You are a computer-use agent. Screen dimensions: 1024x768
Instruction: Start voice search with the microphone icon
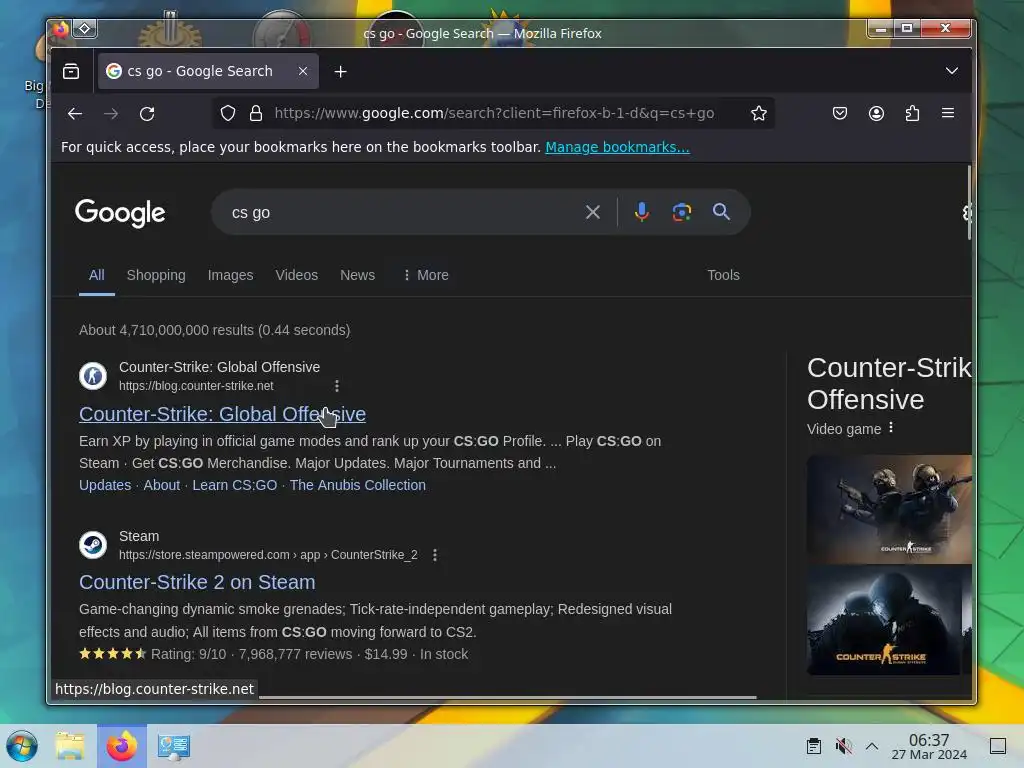point(641,212)
